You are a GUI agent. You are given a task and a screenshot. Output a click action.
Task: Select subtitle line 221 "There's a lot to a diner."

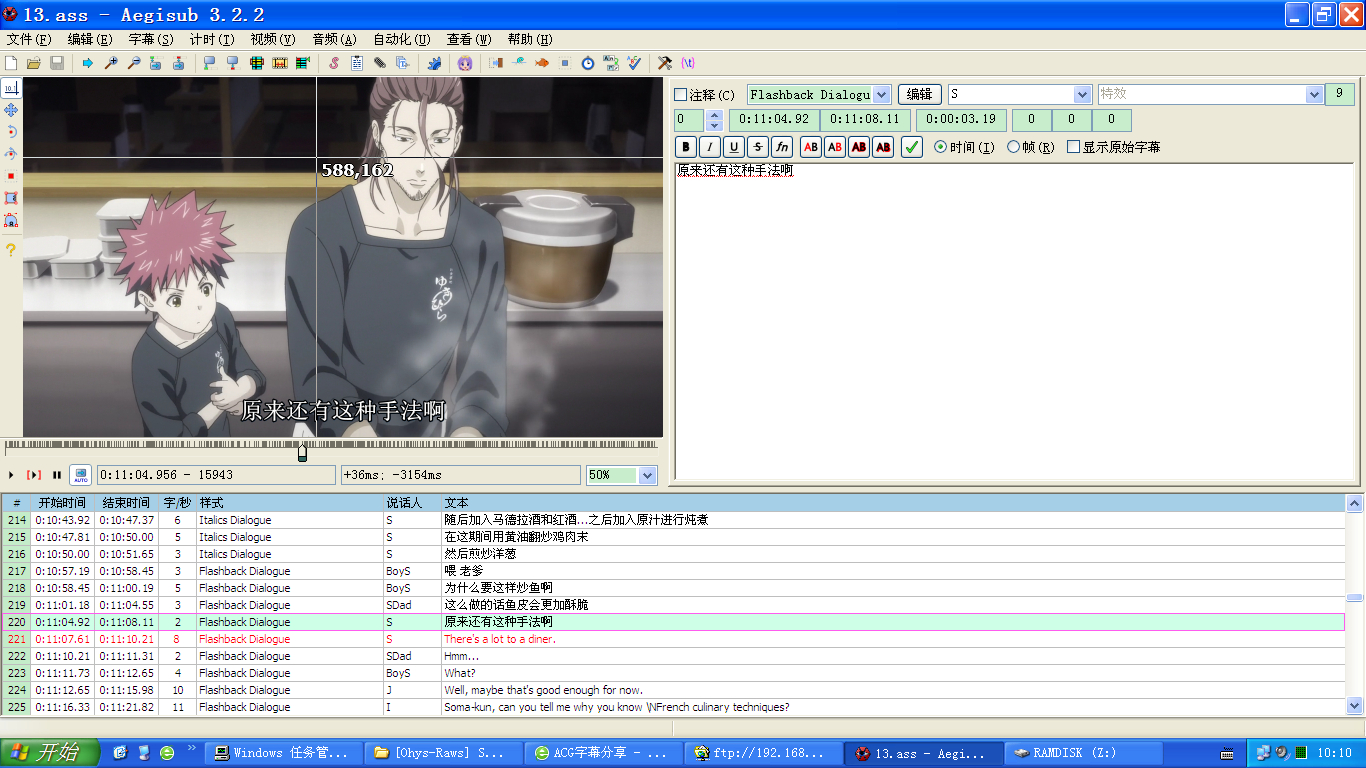click(673, 639)
